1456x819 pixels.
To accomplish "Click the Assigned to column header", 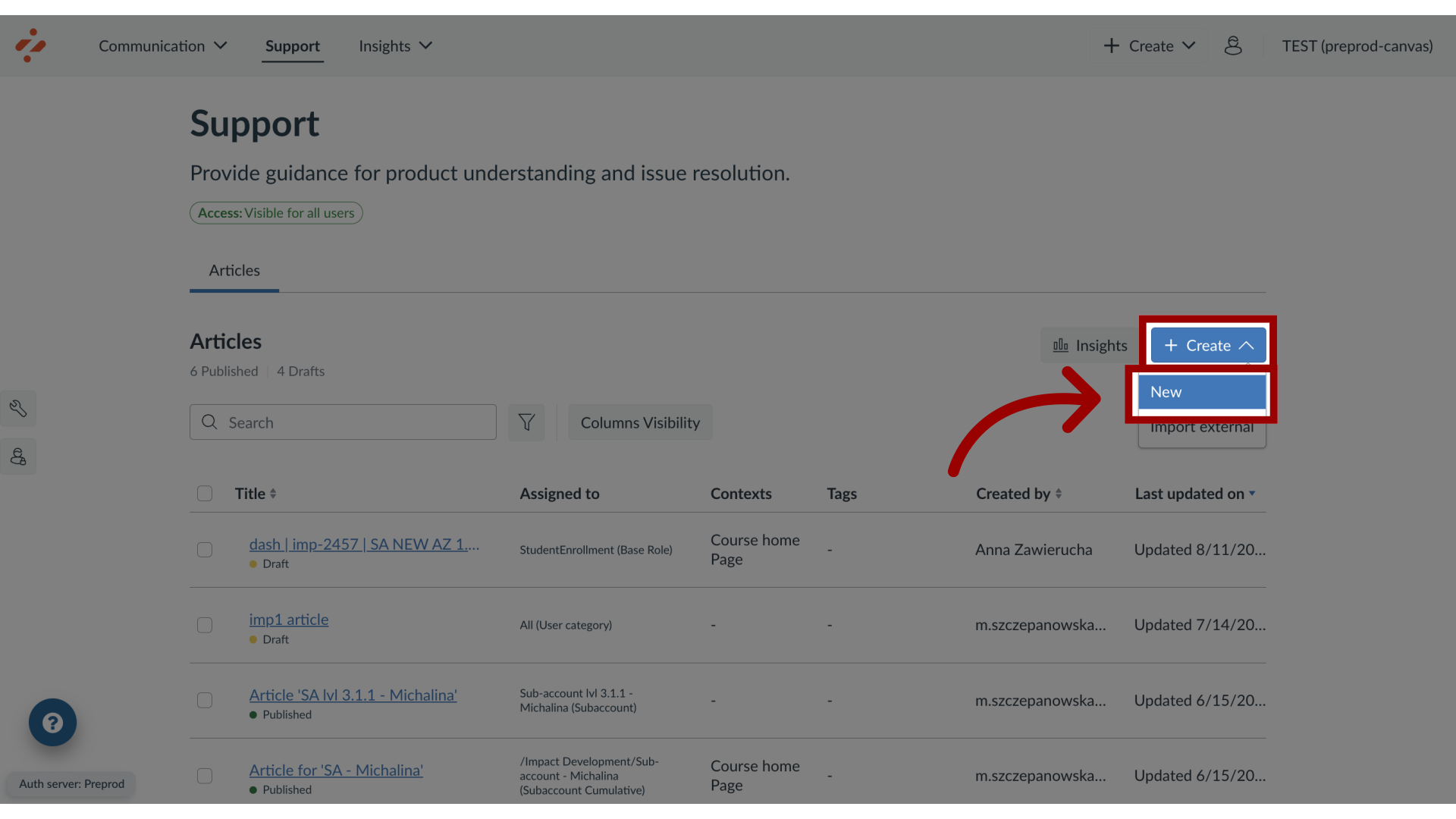I will [560, 494].
